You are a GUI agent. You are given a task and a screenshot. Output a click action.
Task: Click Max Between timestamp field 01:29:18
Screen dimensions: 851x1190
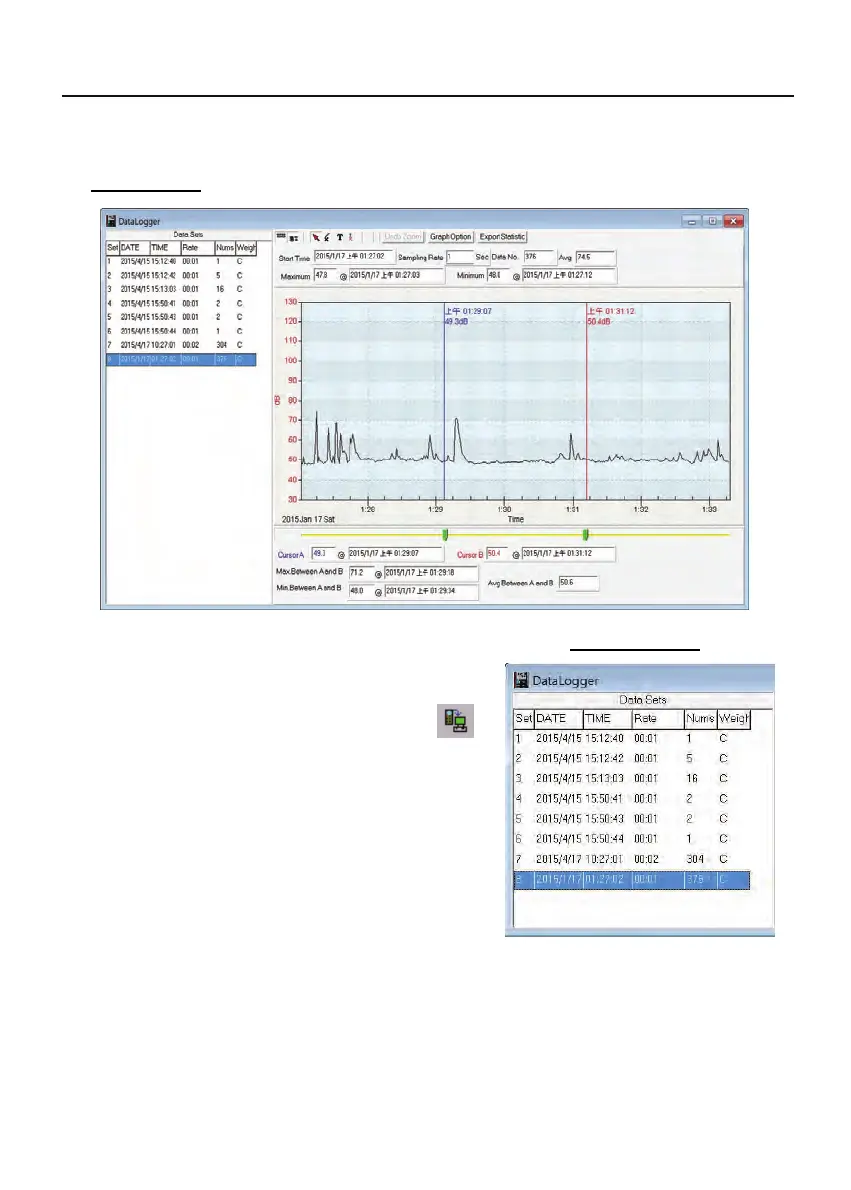(x=431, y=573)
